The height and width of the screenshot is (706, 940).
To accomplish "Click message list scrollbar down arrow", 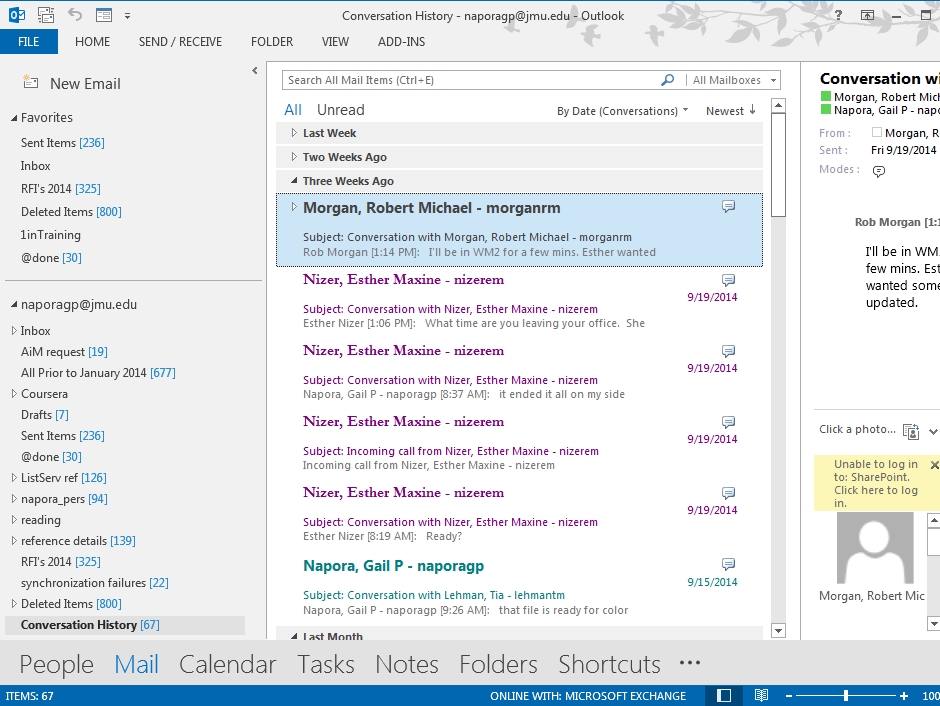I will [x=778, y=630].
